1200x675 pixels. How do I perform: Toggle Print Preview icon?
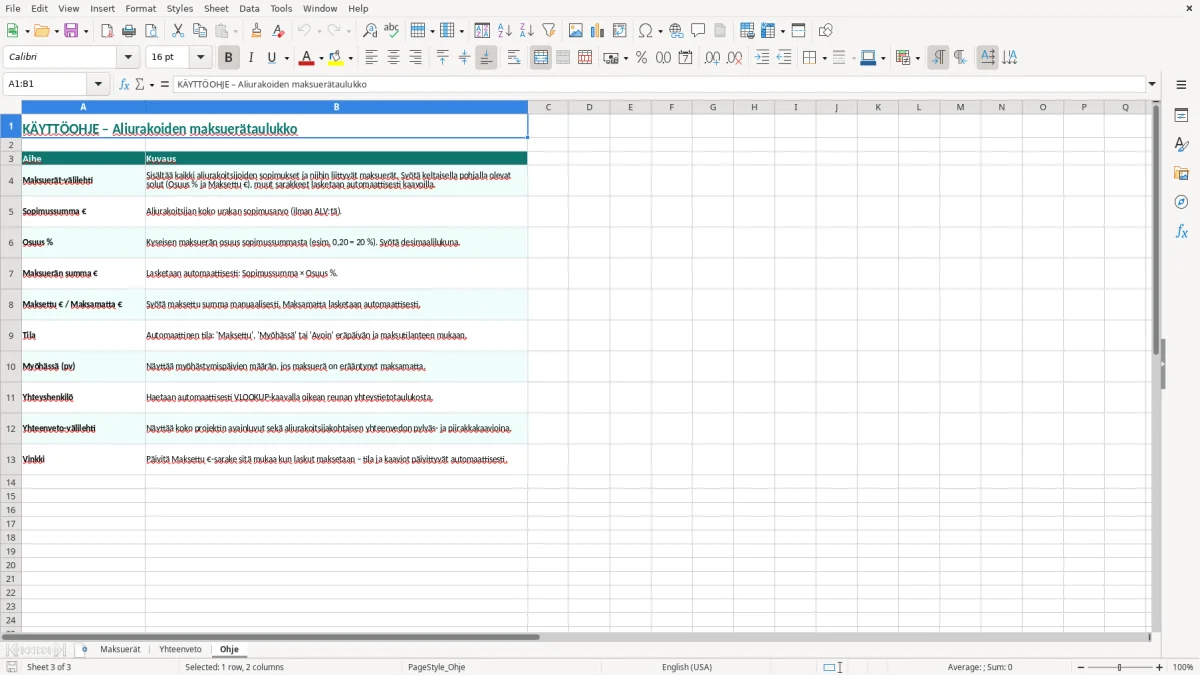(150, 31)
